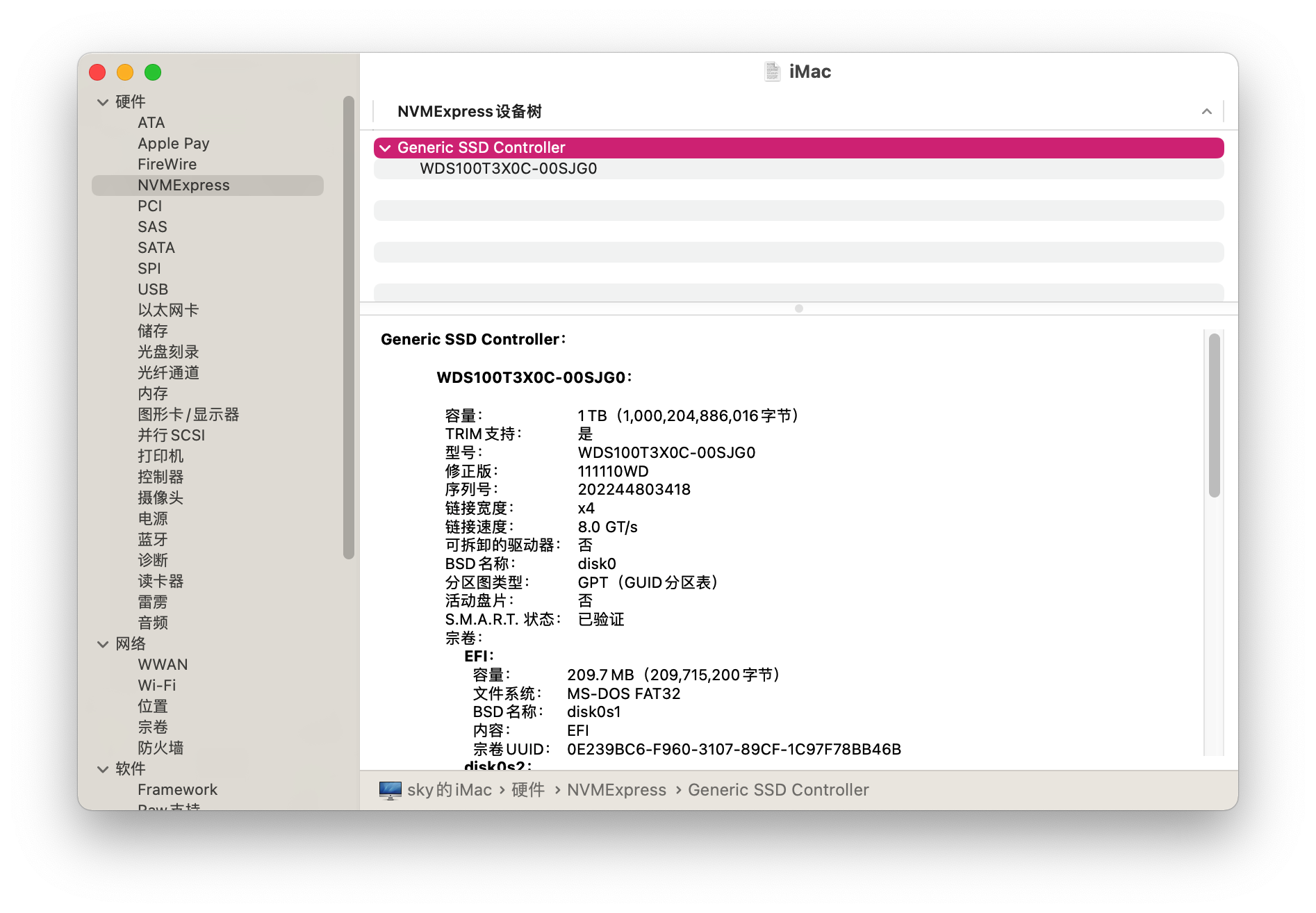The height and width of the screenshot is (913, 1316).
Task: Click the iMac document icon in title bar
Action: click(772, 72)
